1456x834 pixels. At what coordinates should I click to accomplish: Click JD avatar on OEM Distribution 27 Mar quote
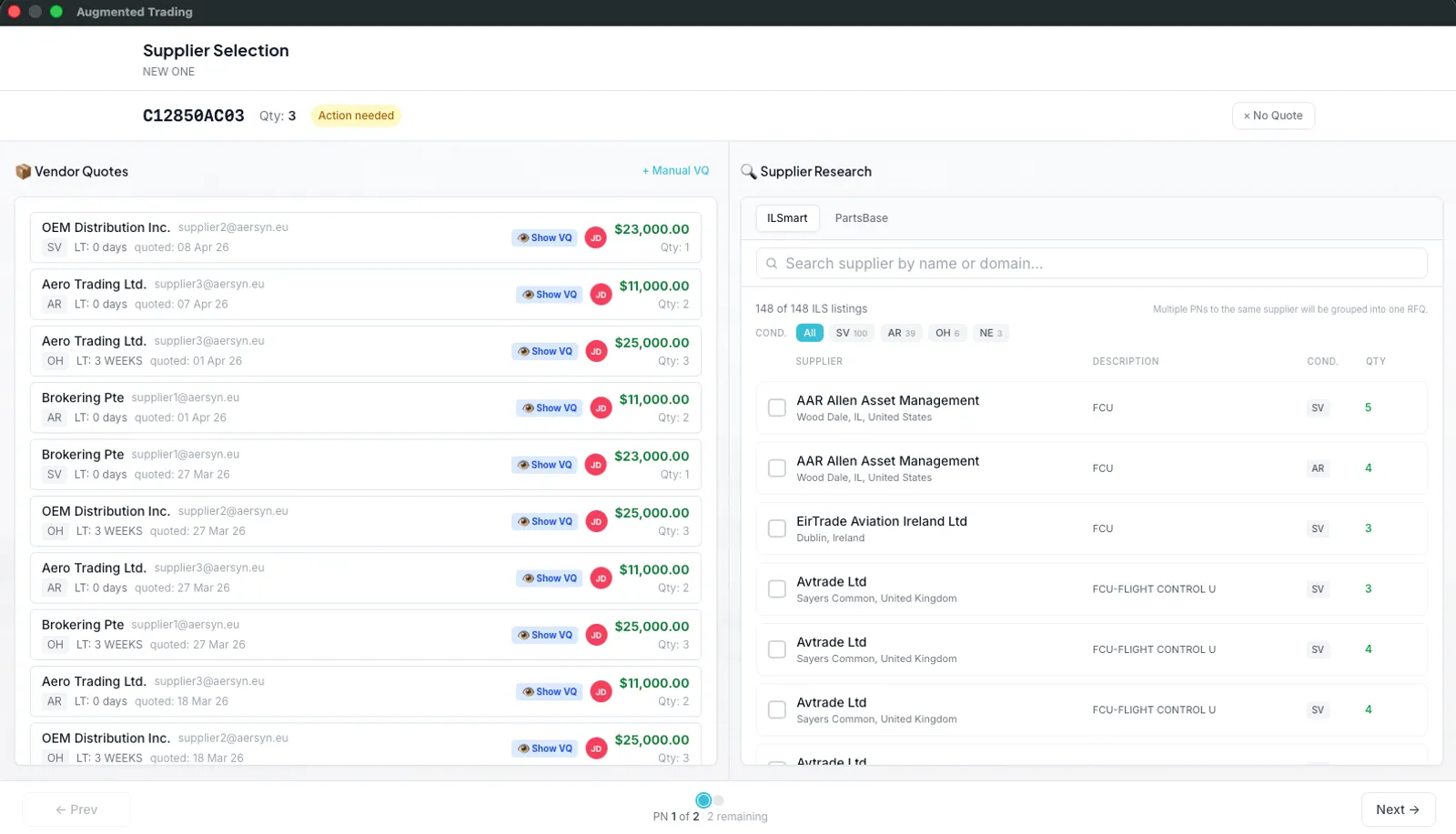coord(596,521)
